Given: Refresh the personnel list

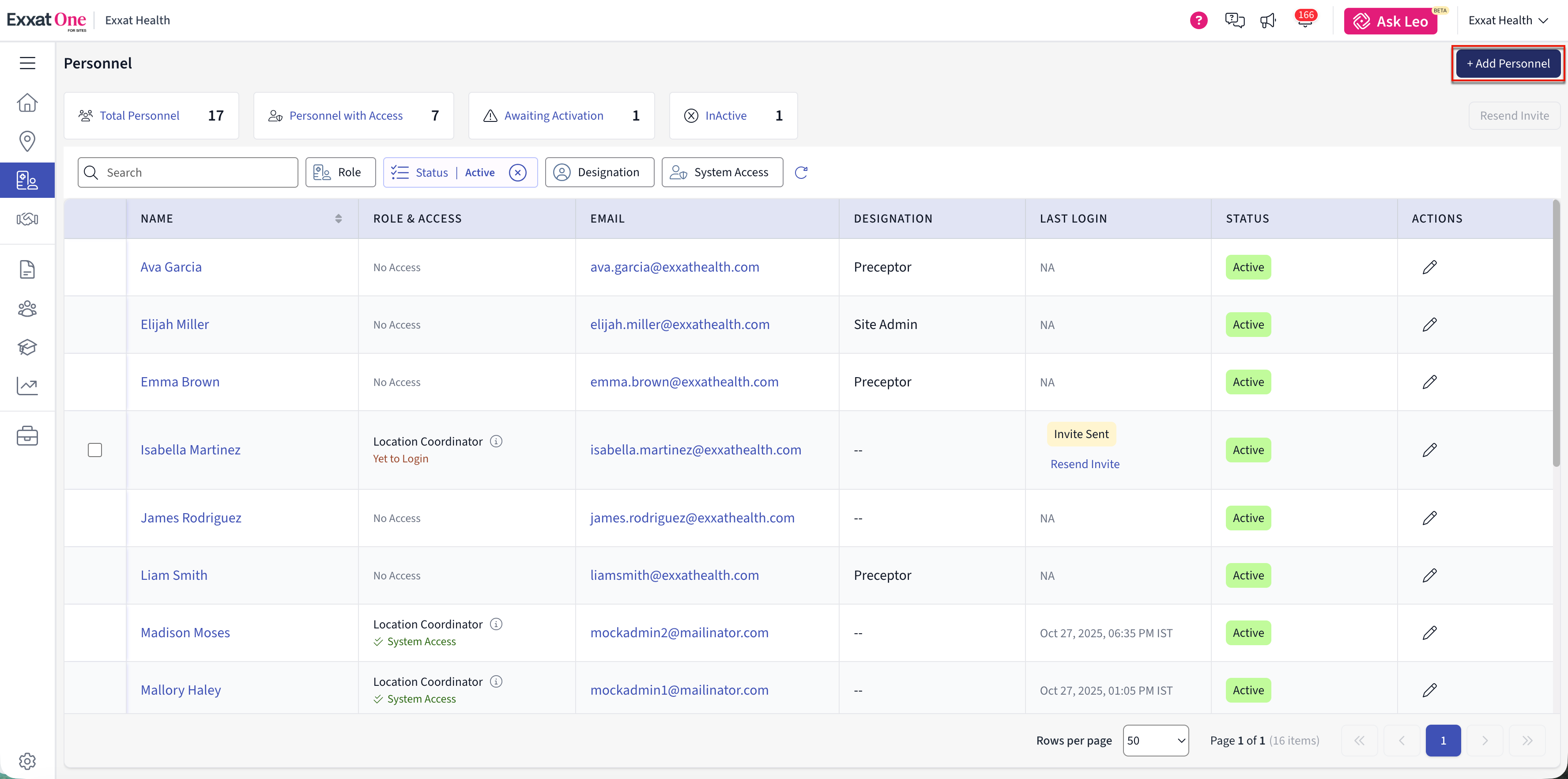Looking at the screenshot, I should coord(801,172).
